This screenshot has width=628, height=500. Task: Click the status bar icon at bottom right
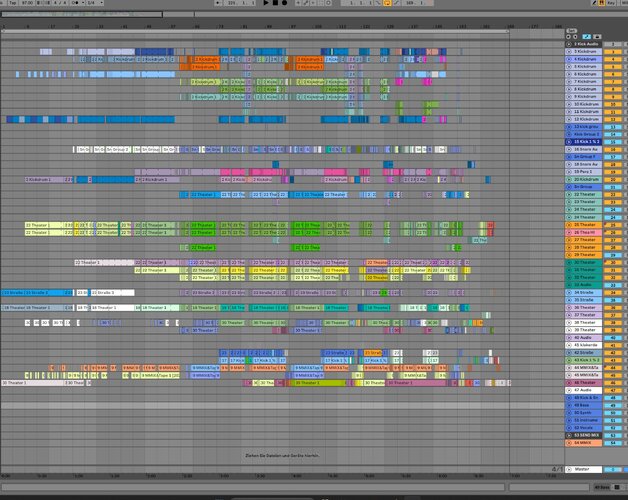[x=617, y=487]
